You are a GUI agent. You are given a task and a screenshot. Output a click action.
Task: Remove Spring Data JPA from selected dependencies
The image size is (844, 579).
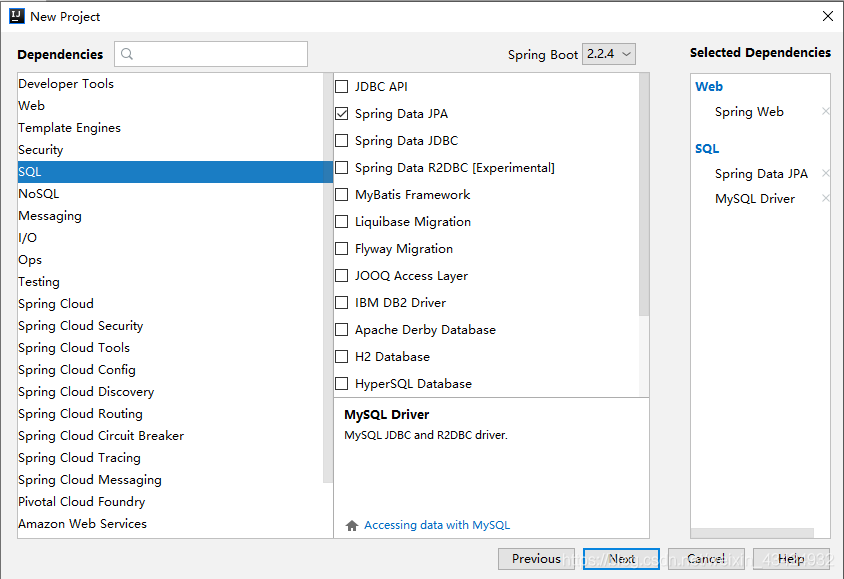pos(826,173)
